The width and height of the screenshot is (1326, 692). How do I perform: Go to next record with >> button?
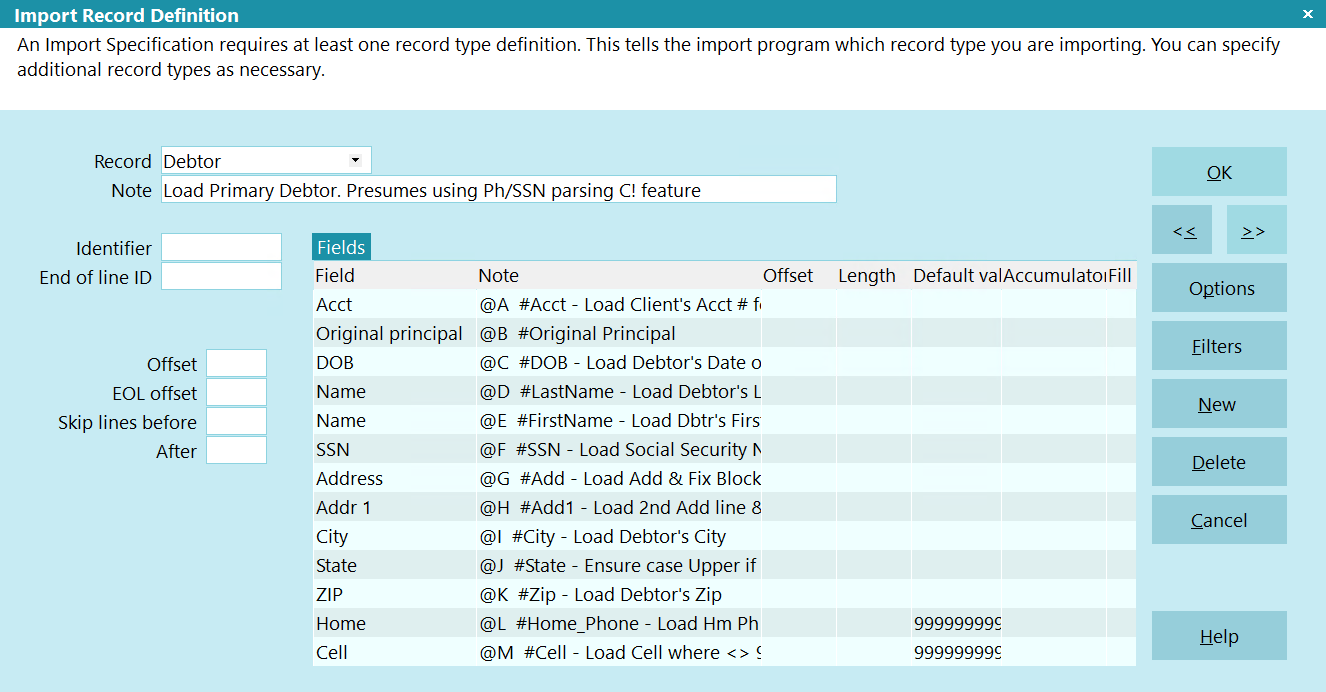click(x=1256, y=230)
